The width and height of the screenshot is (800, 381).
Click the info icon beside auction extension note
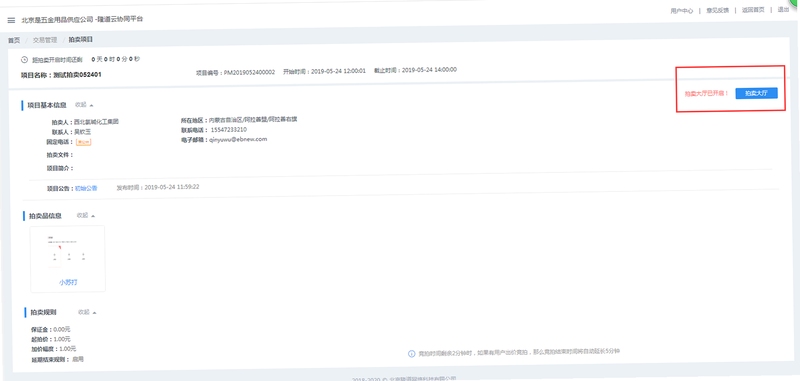coord(412,354)
